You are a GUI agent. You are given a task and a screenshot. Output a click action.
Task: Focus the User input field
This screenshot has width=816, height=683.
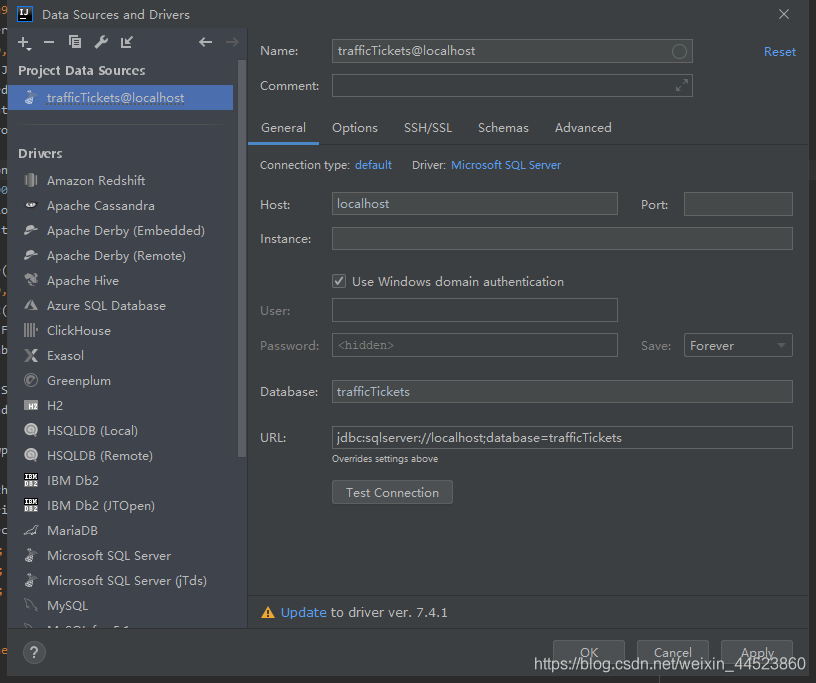[x=475, y=310]
